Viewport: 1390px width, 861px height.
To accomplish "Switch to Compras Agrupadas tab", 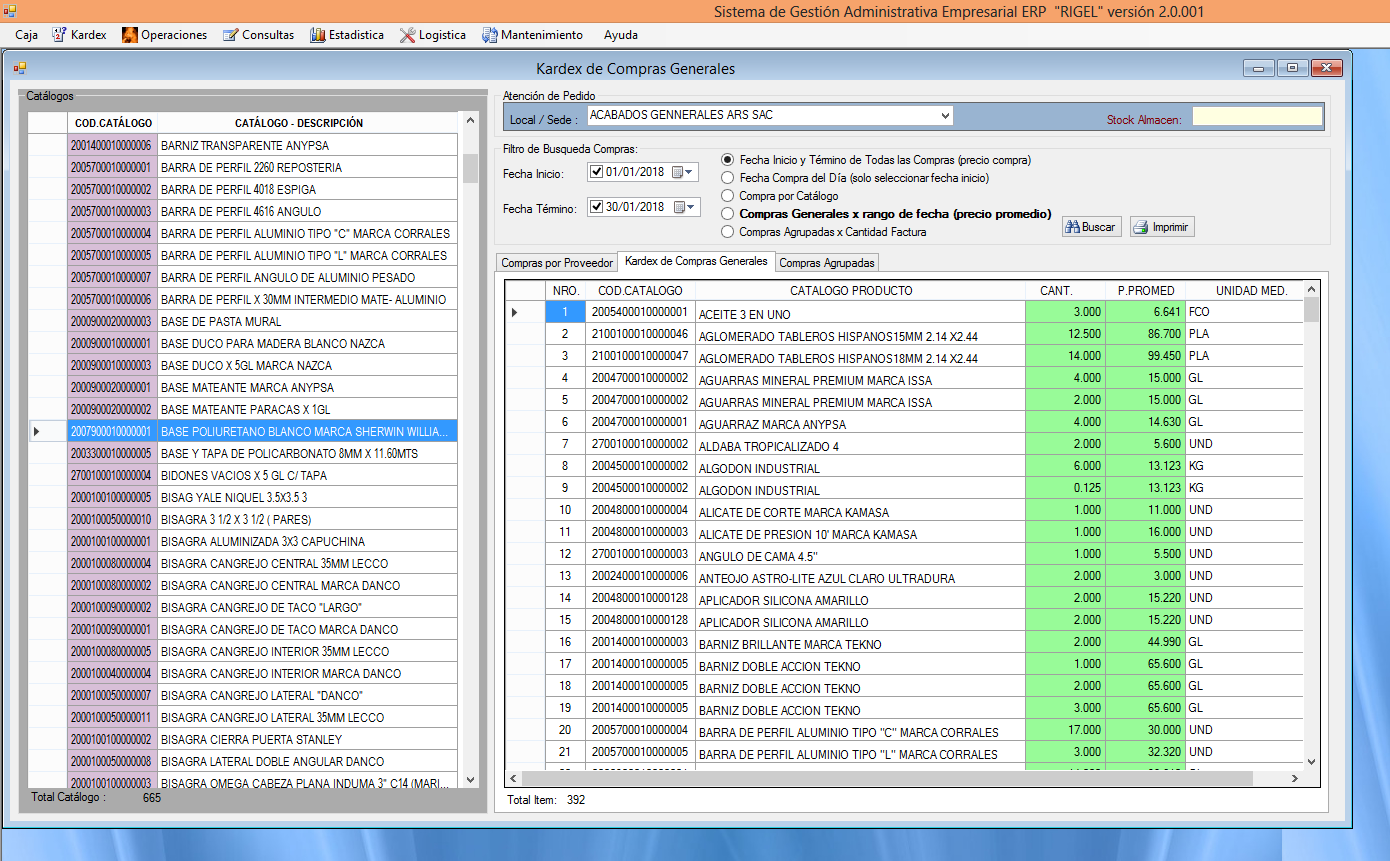I will click(x=827, y=263).
